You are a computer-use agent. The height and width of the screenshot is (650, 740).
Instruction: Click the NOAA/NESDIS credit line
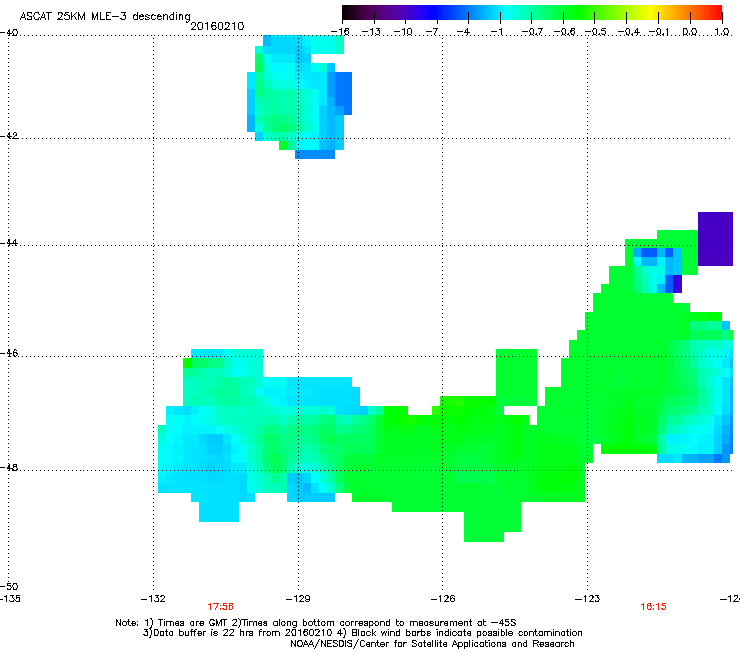[432, 644]
